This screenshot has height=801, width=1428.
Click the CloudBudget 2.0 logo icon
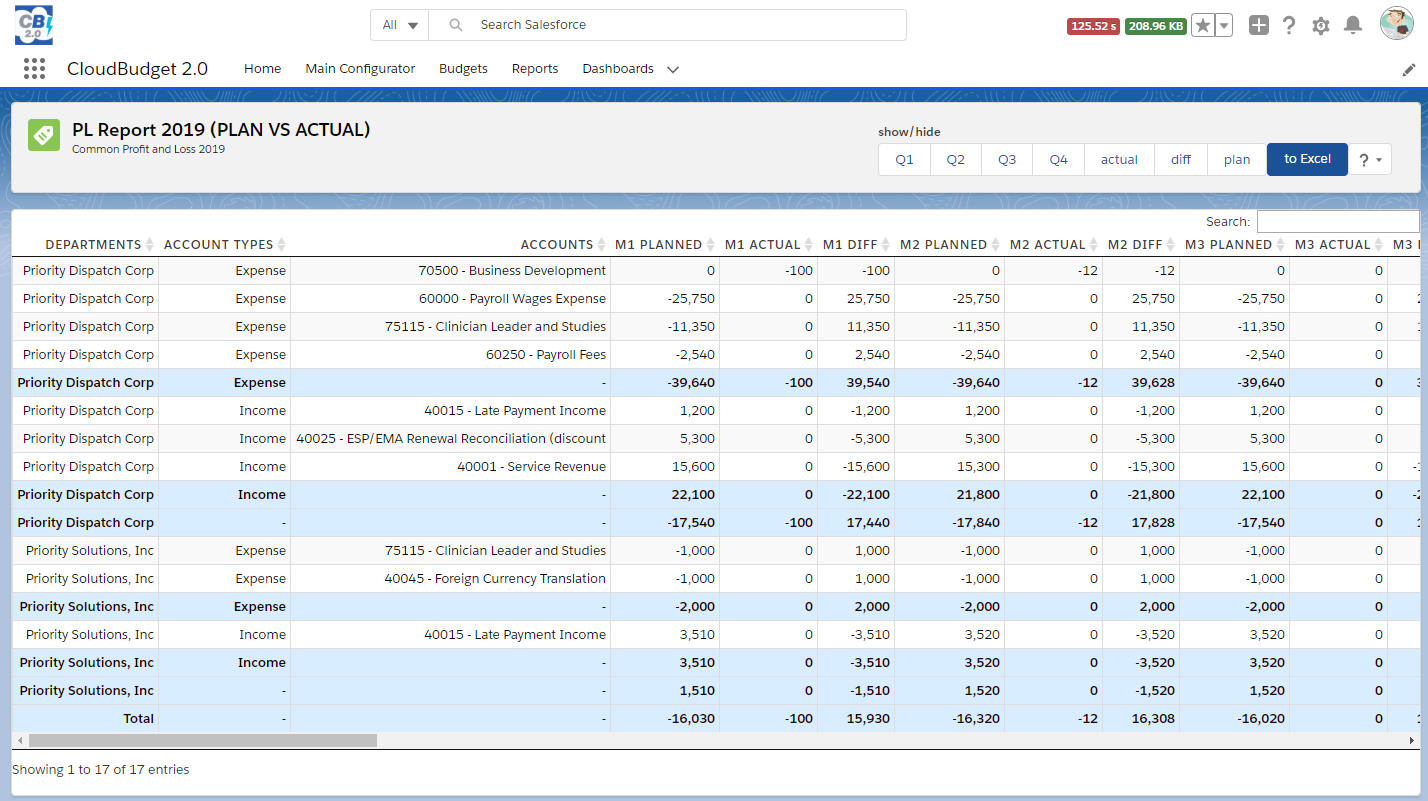[x=33, y=24]
